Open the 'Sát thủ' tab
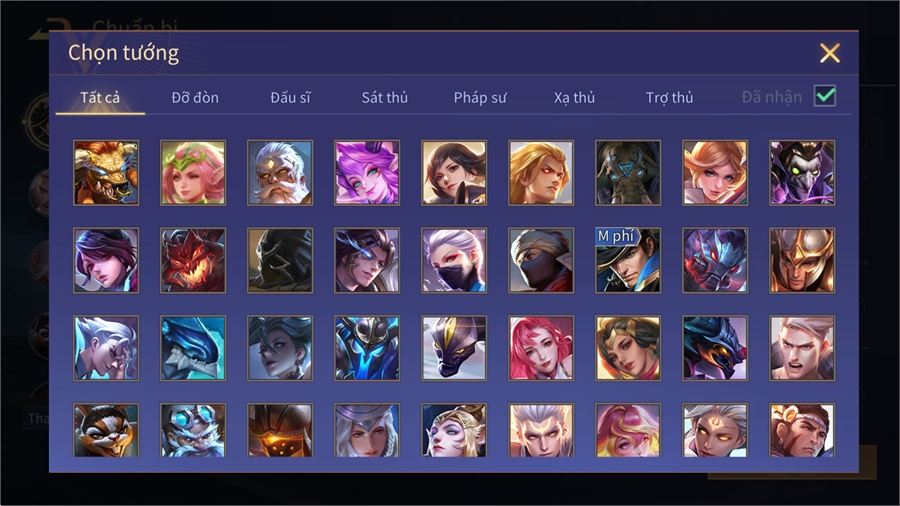The height and width of the screenshot is (506, 900). pos(385,98)
